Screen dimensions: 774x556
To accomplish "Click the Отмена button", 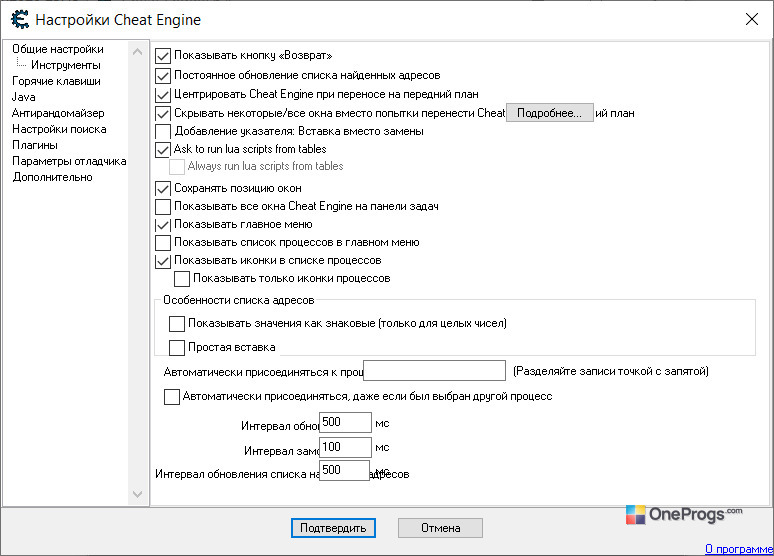I will [440, 528].
